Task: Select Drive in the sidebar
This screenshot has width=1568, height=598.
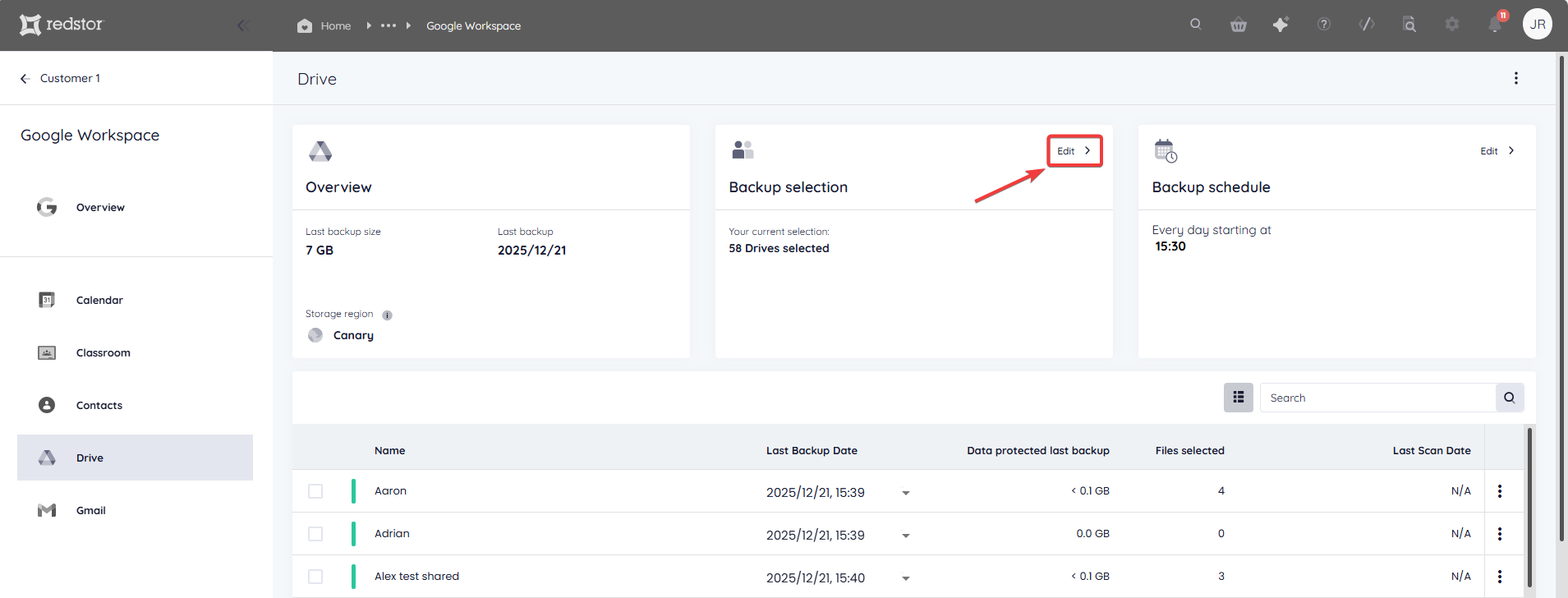Action: click(135, 458)
